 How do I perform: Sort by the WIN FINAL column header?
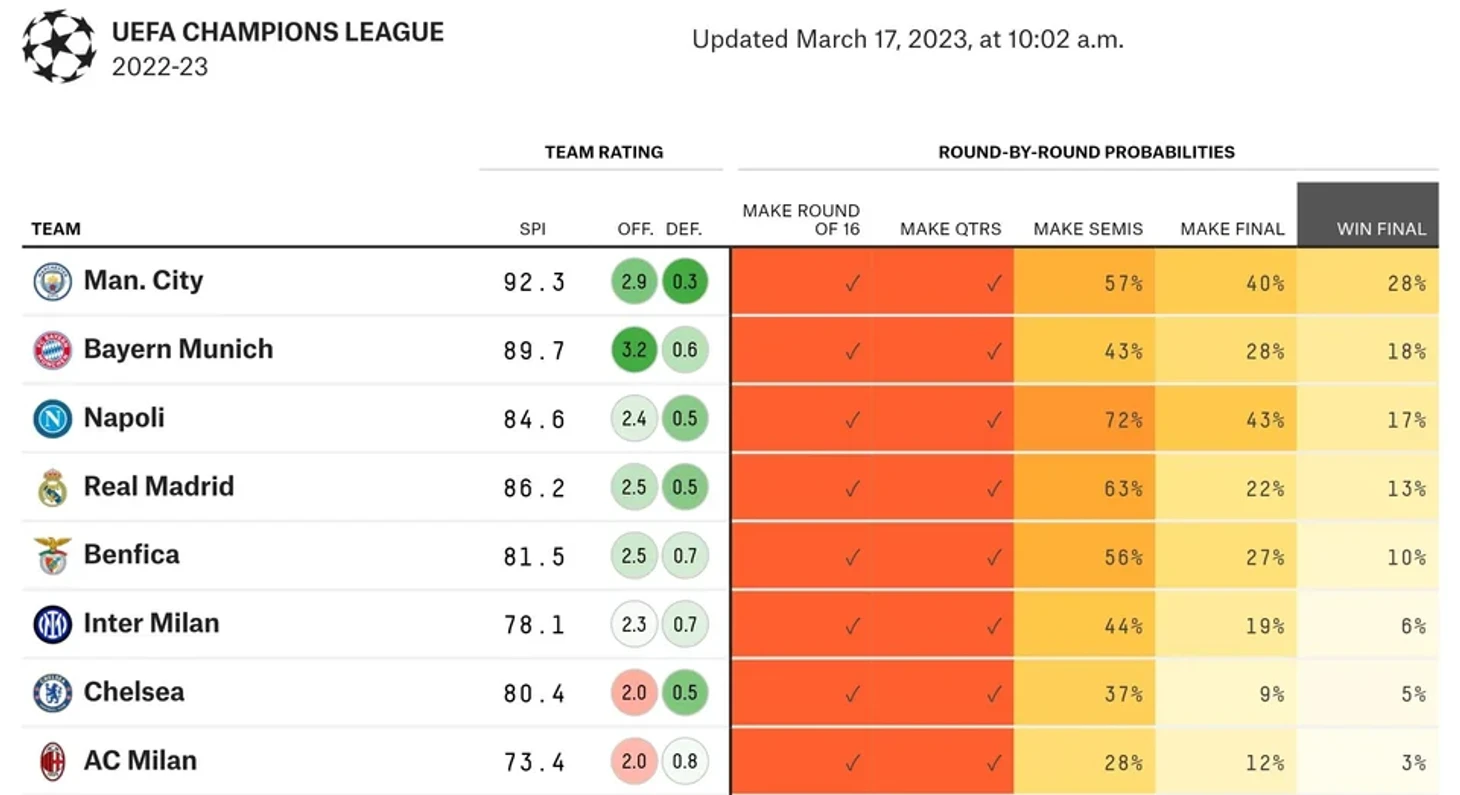pos(1381,229)
